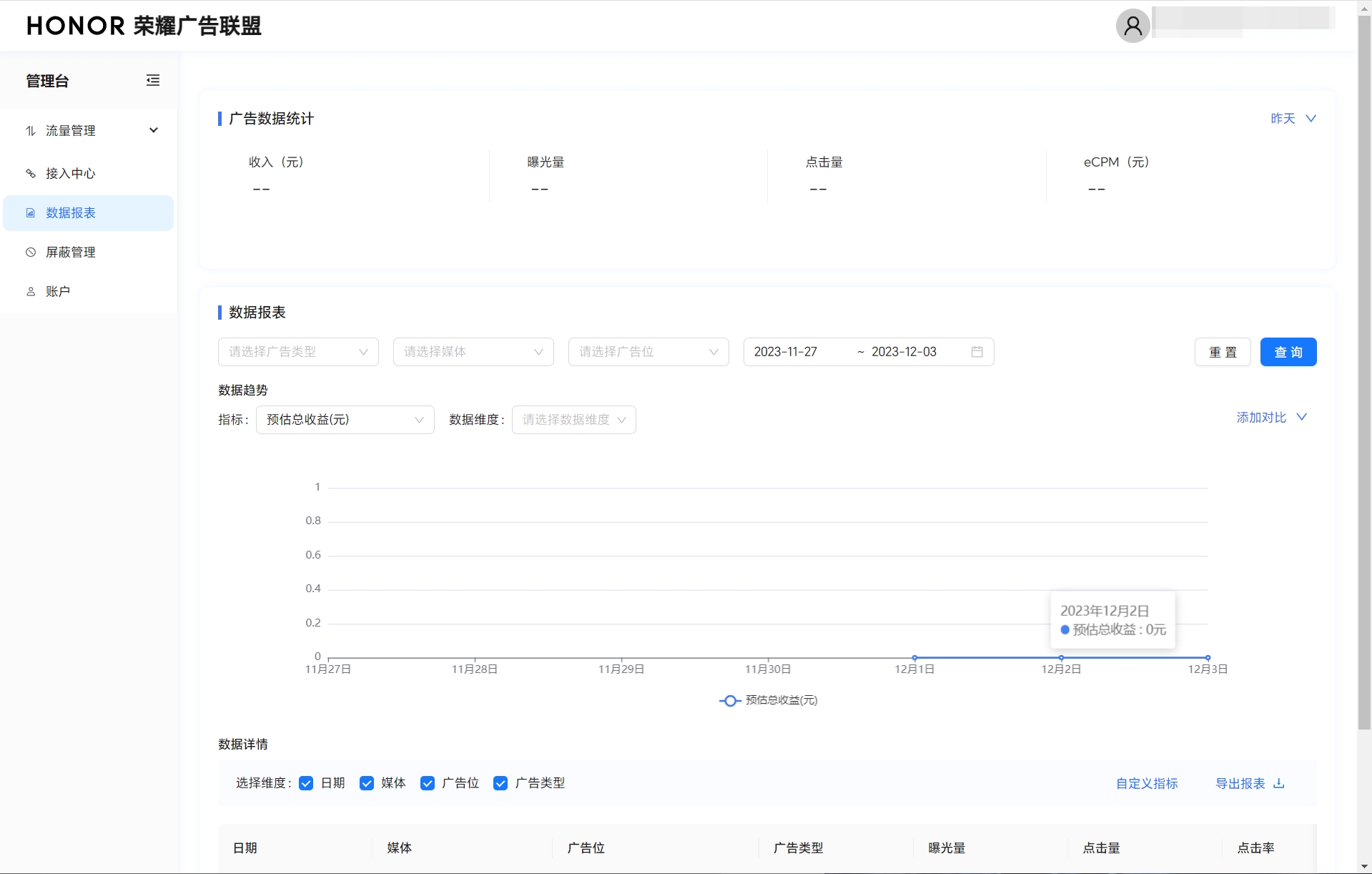Expand the 昨天 time range selector
Image resolution: width=1372 pixels, height=874 pixels.
pos(1293,119)
